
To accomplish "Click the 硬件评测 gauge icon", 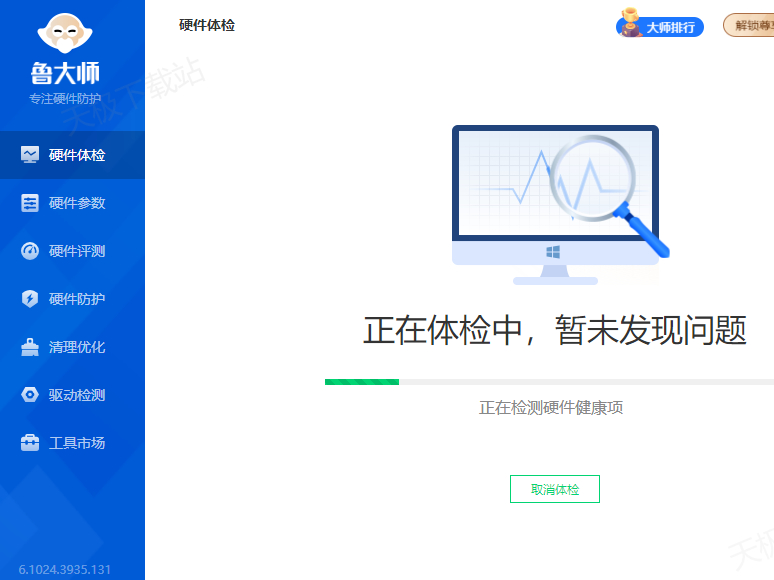I will 30,251.
